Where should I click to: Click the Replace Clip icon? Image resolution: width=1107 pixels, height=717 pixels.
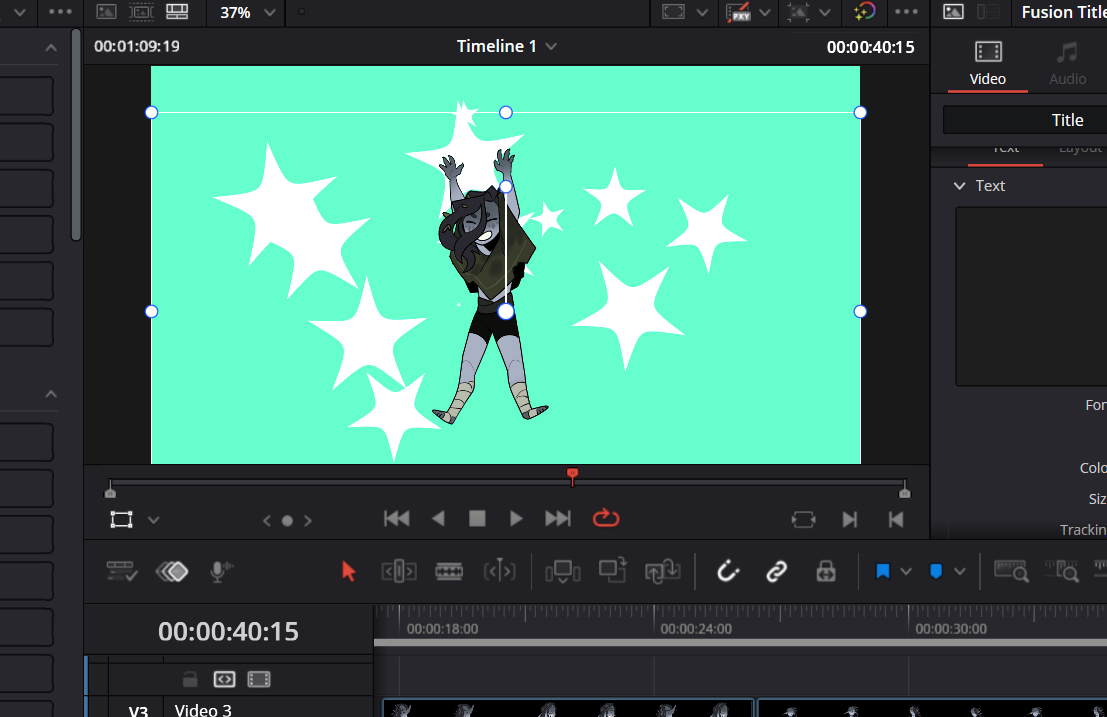pos(661,570)
